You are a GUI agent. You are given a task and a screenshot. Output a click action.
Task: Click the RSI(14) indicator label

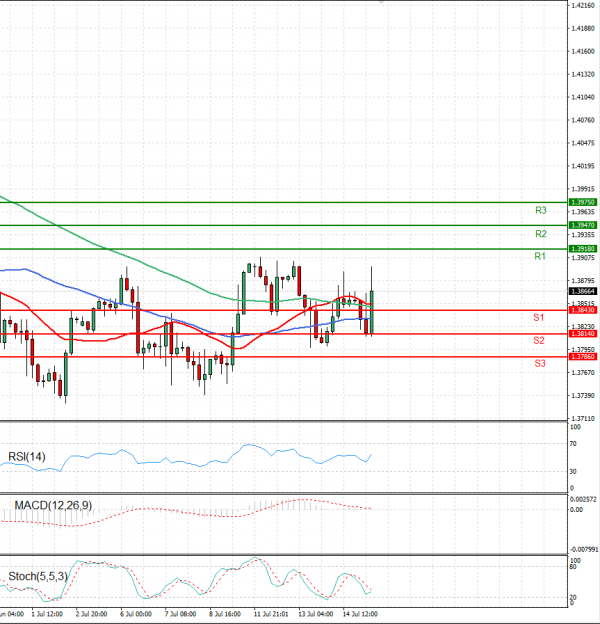27,456
